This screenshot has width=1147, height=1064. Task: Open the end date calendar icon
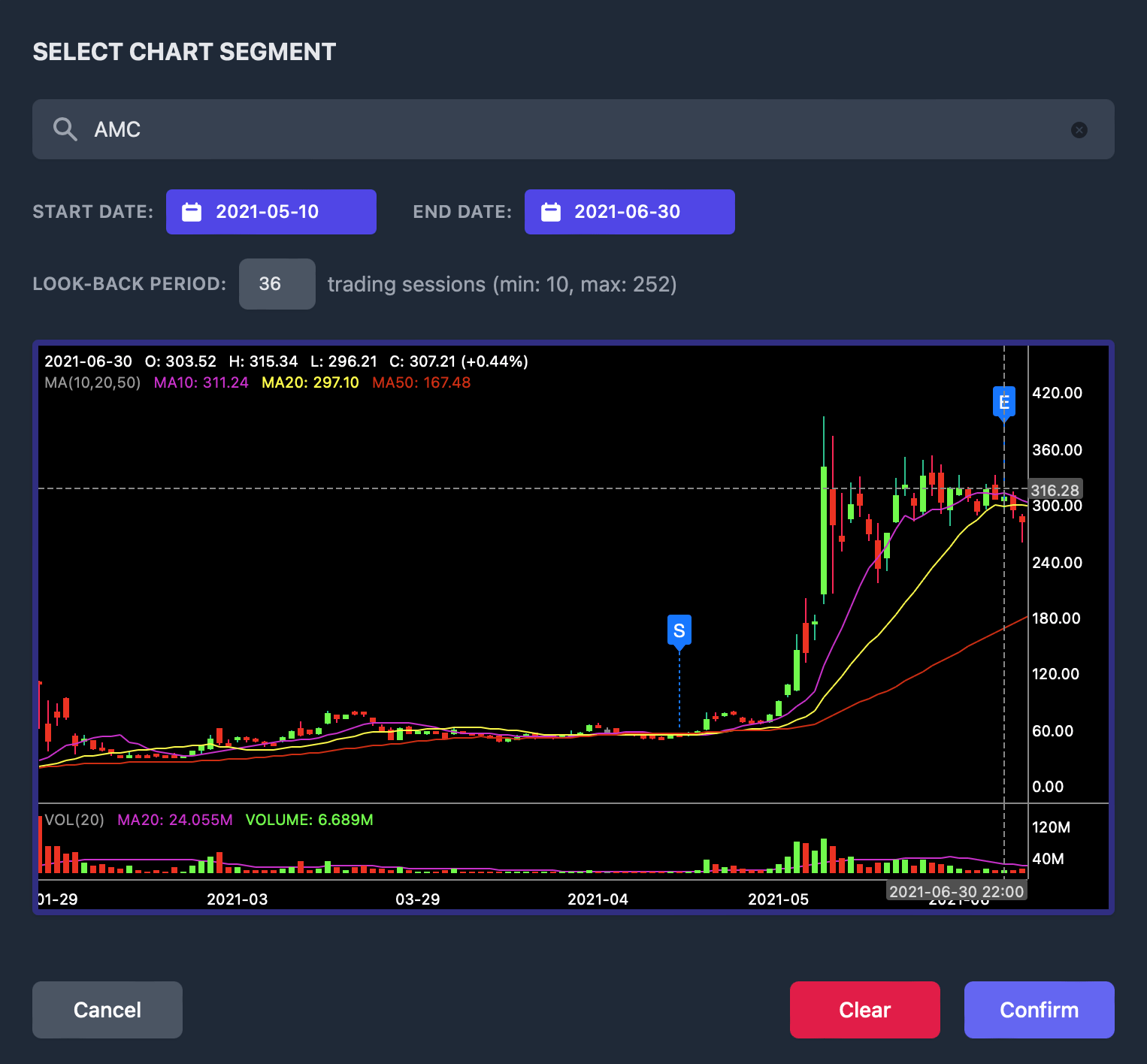click(551, 212)
